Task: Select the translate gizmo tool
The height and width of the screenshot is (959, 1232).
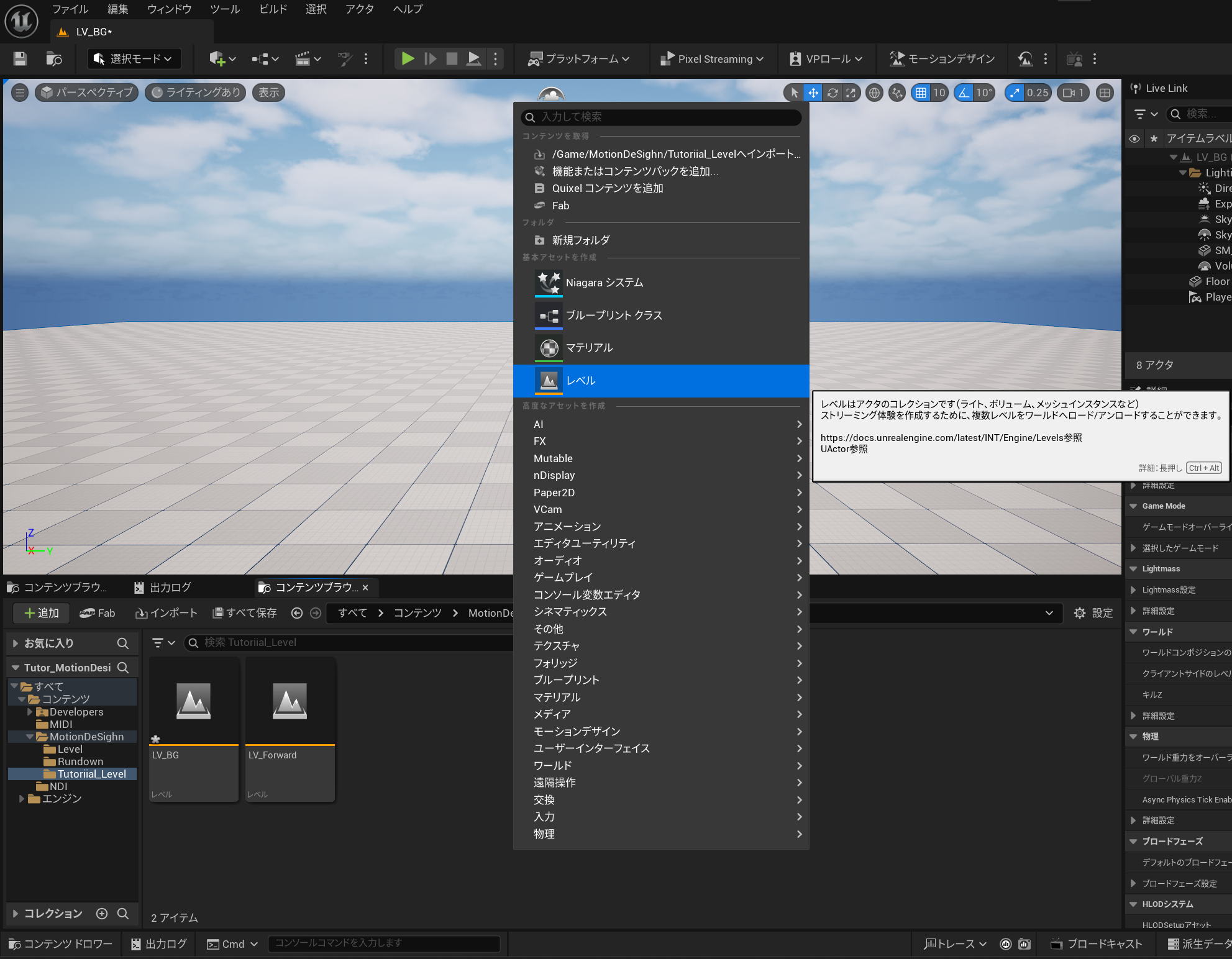Action: coord(813,93)
